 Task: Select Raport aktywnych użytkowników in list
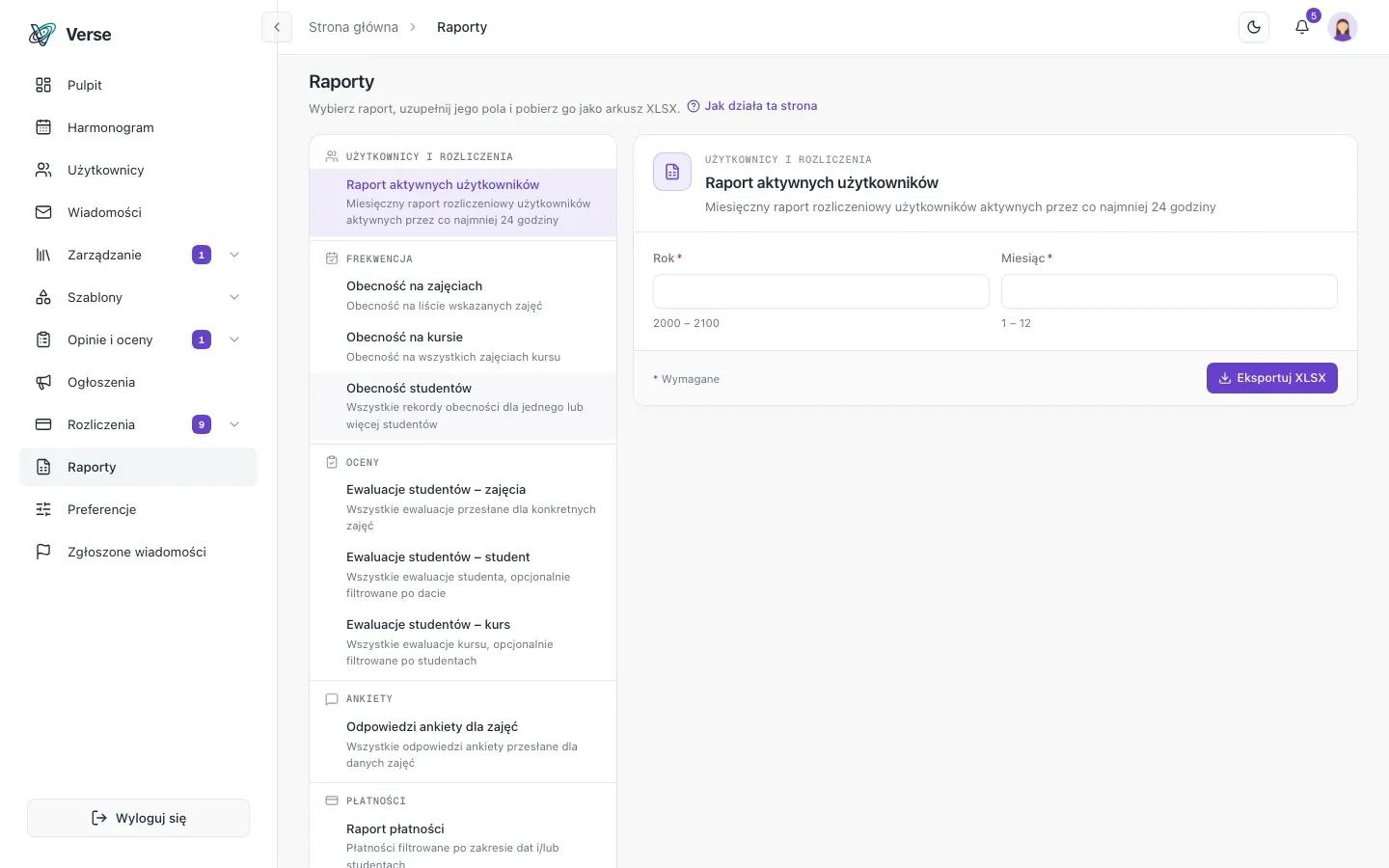pos(463,203)
